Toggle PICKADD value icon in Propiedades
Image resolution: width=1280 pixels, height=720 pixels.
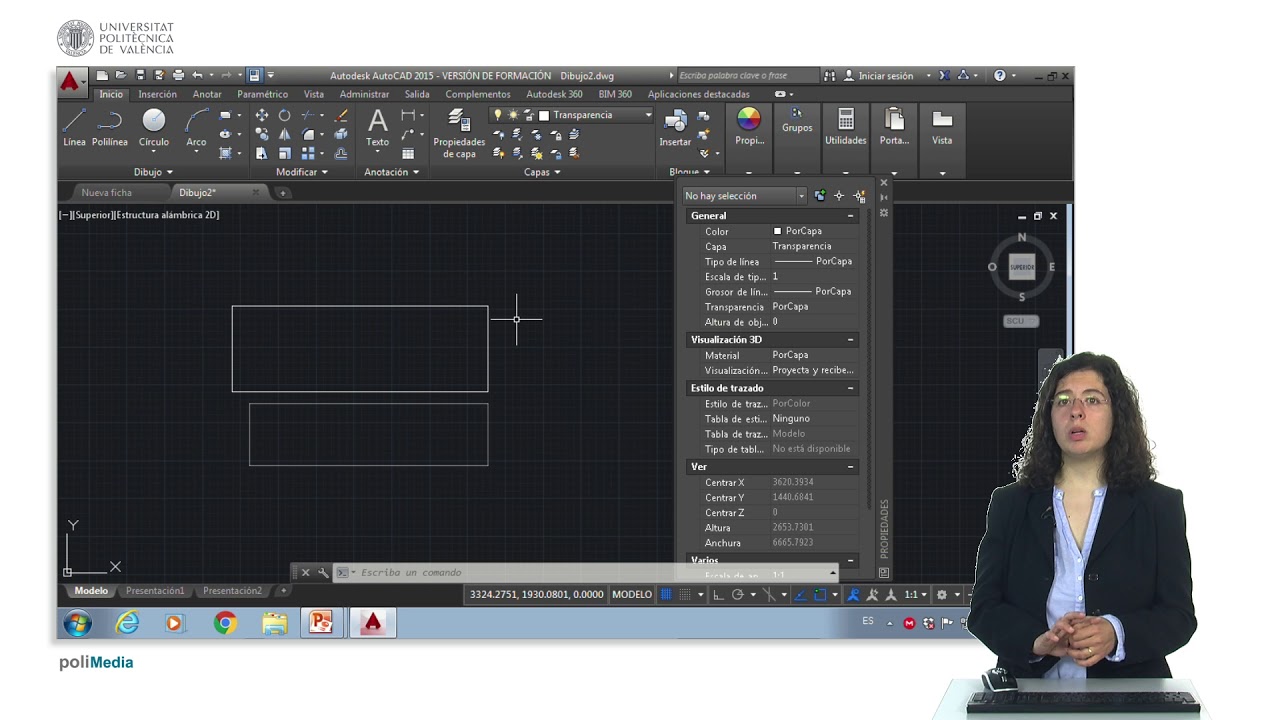point(820,196)
